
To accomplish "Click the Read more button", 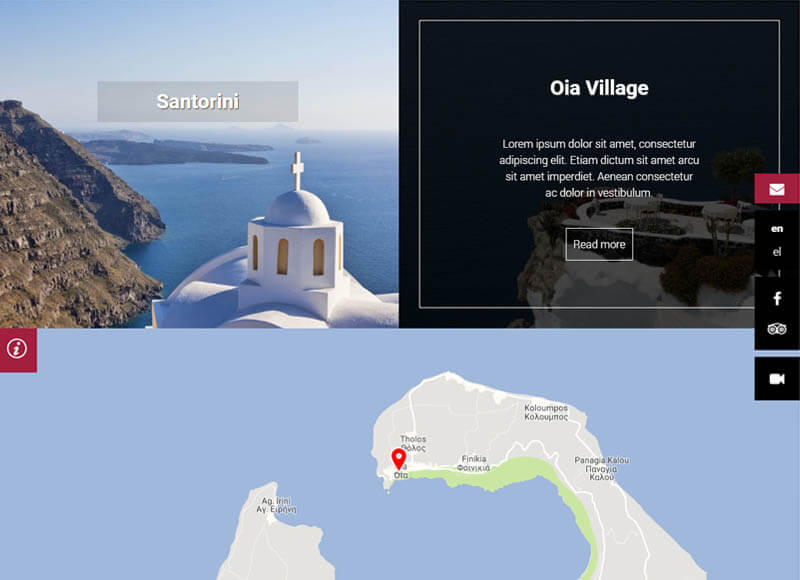I will point(599,244).
